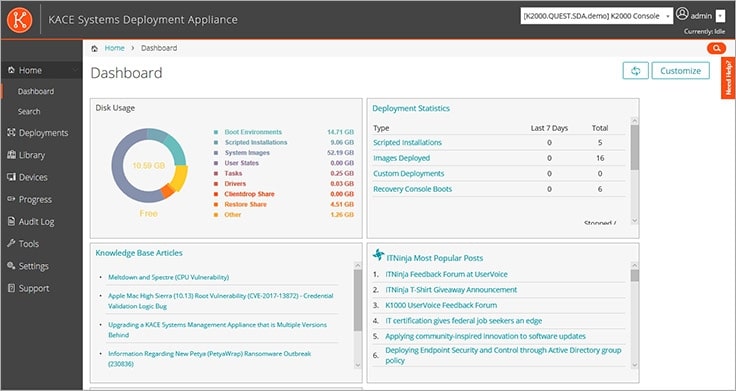Open the Meltdown and Spectre article link
This screenshot has height=391, width=736.
point(169,277)
